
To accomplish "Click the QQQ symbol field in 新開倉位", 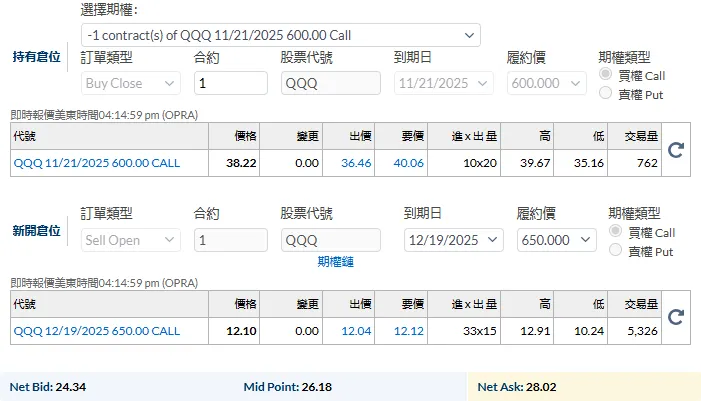I will 331,240.
